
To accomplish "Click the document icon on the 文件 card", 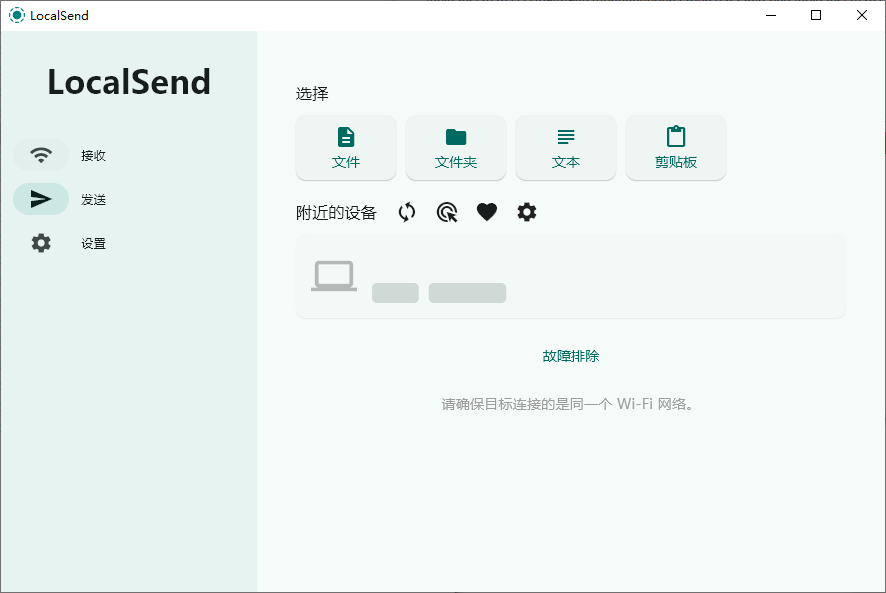I will tap(345, 136).
